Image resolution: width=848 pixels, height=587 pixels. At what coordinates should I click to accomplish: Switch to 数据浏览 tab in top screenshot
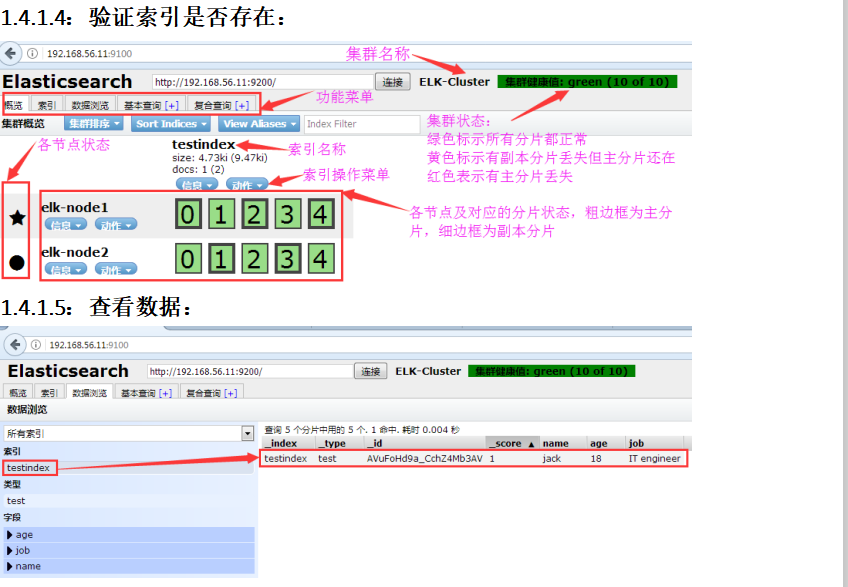(90, 105)
